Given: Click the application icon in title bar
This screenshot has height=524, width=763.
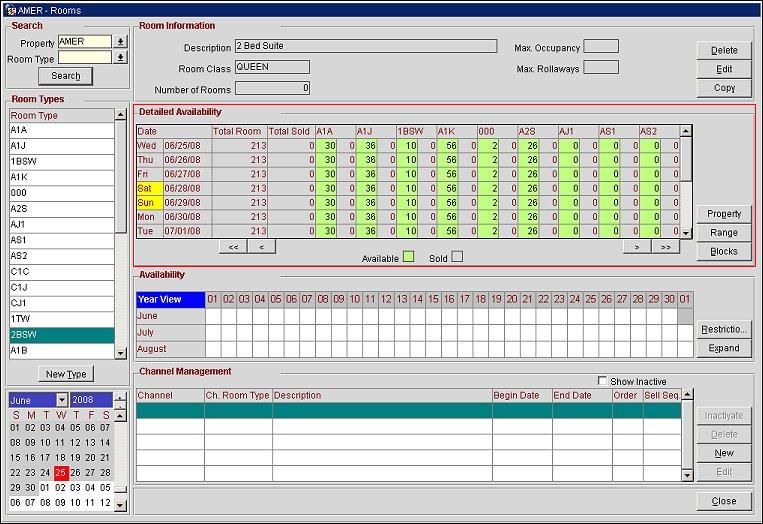Looking at the screenshot, I should coord(8,9).
